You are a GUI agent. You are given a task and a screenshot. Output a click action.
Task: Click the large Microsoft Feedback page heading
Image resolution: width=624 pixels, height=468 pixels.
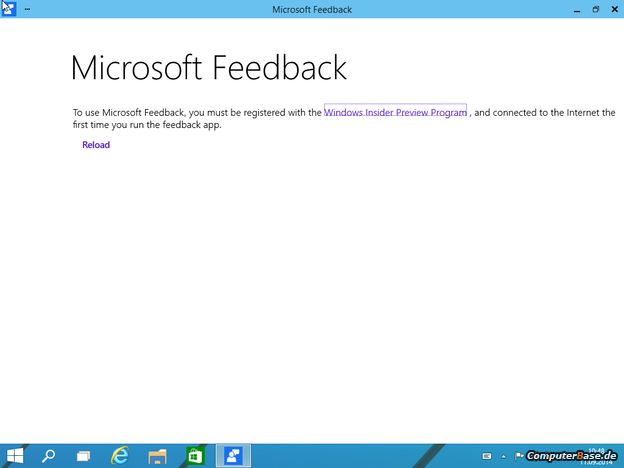point(209,68)
